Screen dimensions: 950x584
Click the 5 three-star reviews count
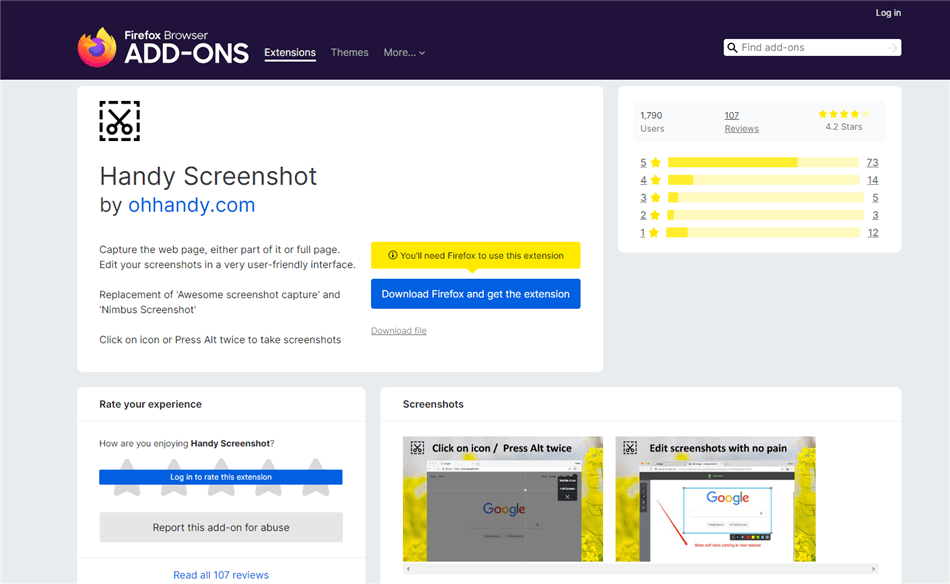pyautogui.click(x=875, y=197)
